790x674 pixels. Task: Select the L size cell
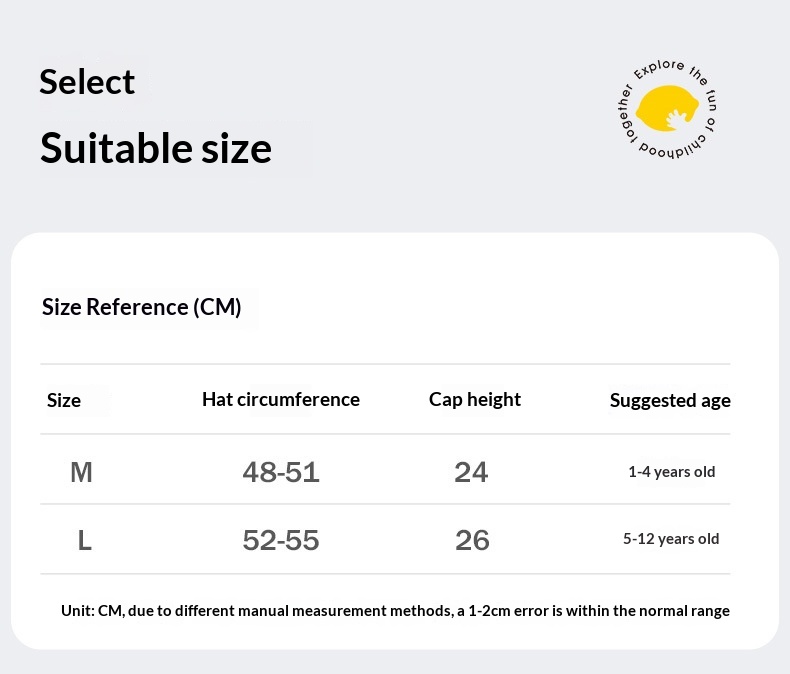click(x=85, y=541)
